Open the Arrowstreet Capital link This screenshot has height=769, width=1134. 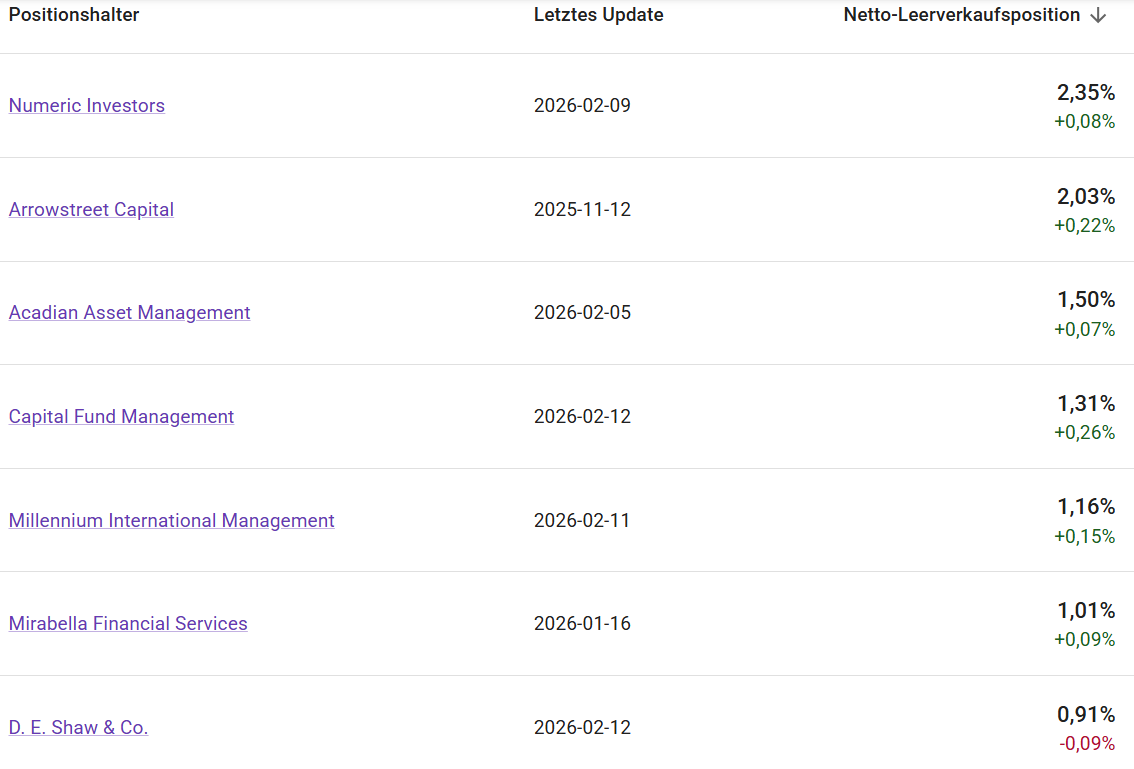pyautogui.click(x=91, y=210)
